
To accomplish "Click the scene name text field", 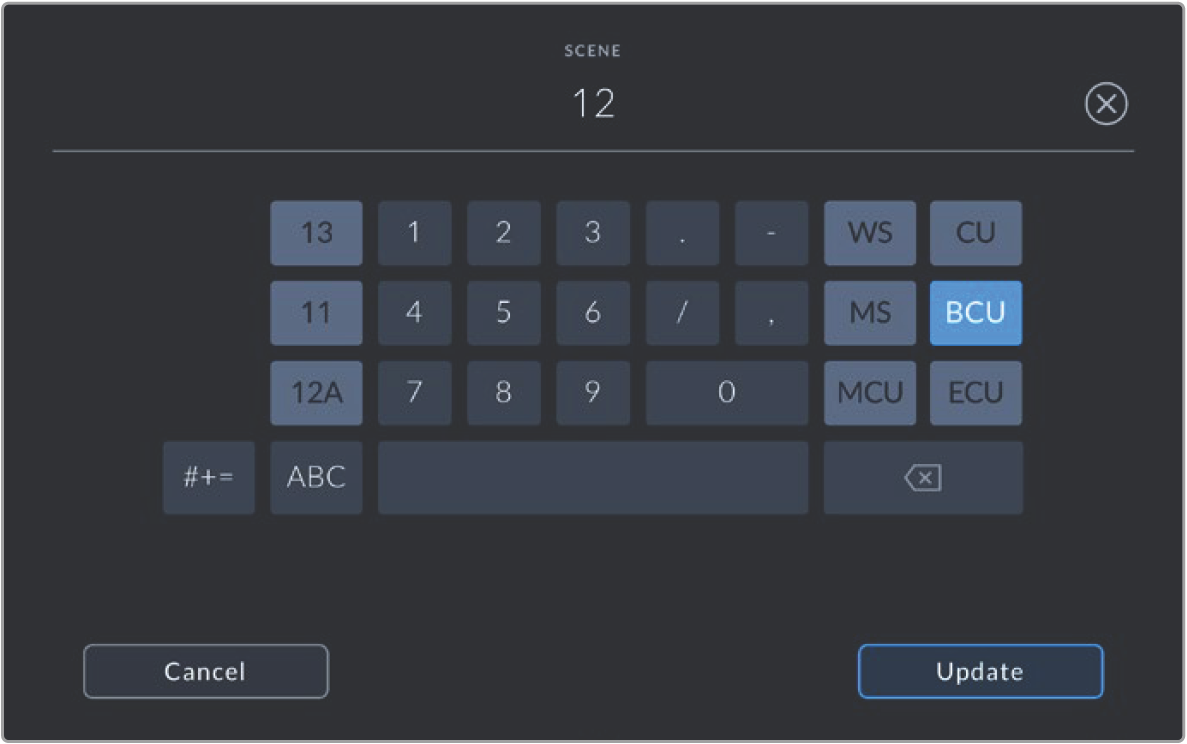I will tap(594, 104).
